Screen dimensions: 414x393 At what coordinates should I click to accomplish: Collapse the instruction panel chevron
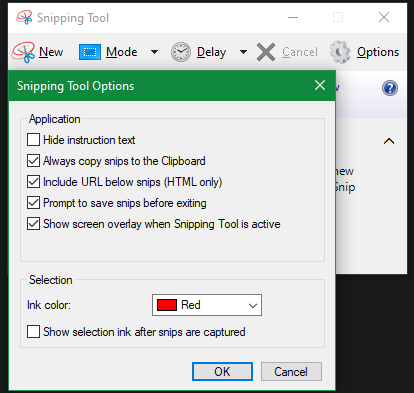click(x=389, y=141)
